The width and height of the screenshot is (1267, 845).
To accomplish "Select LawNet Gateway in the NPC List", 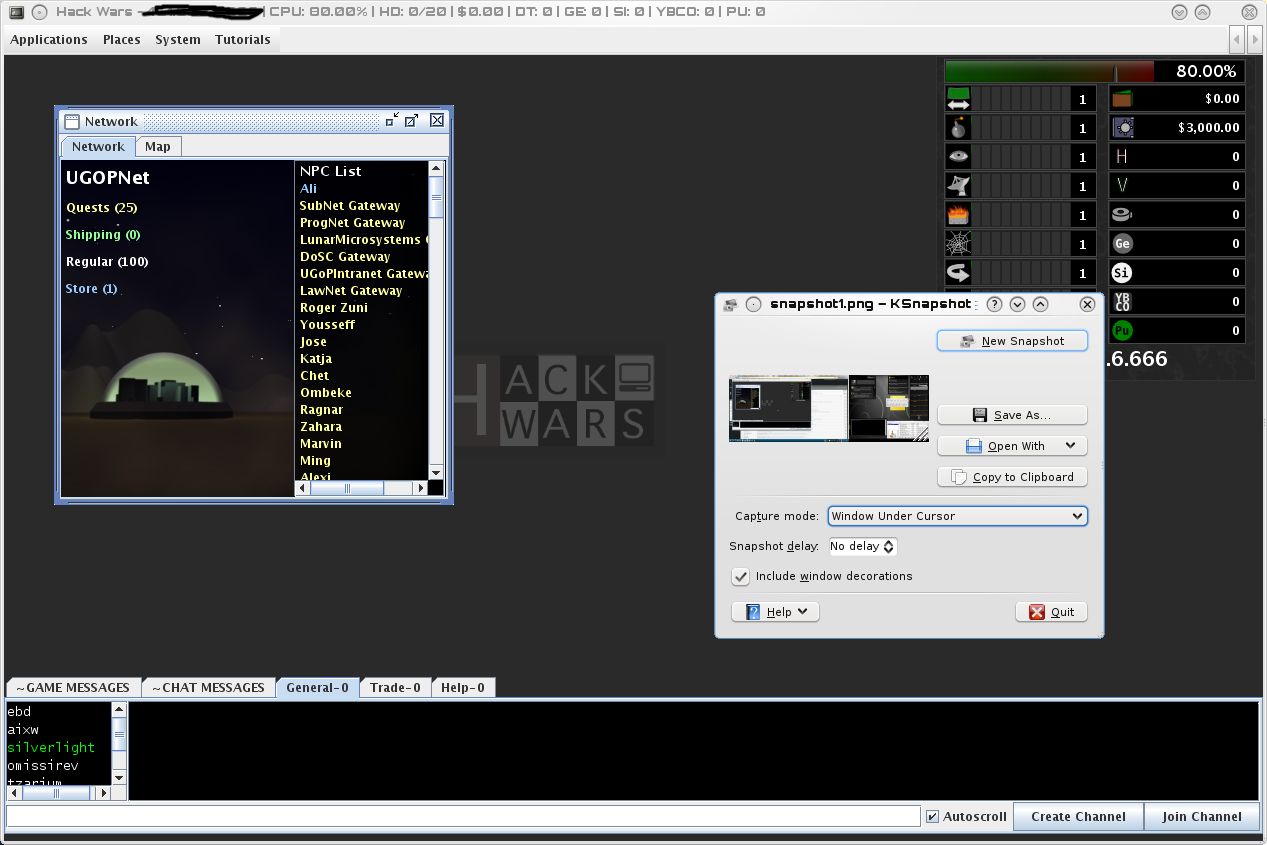I will point(351,291).
